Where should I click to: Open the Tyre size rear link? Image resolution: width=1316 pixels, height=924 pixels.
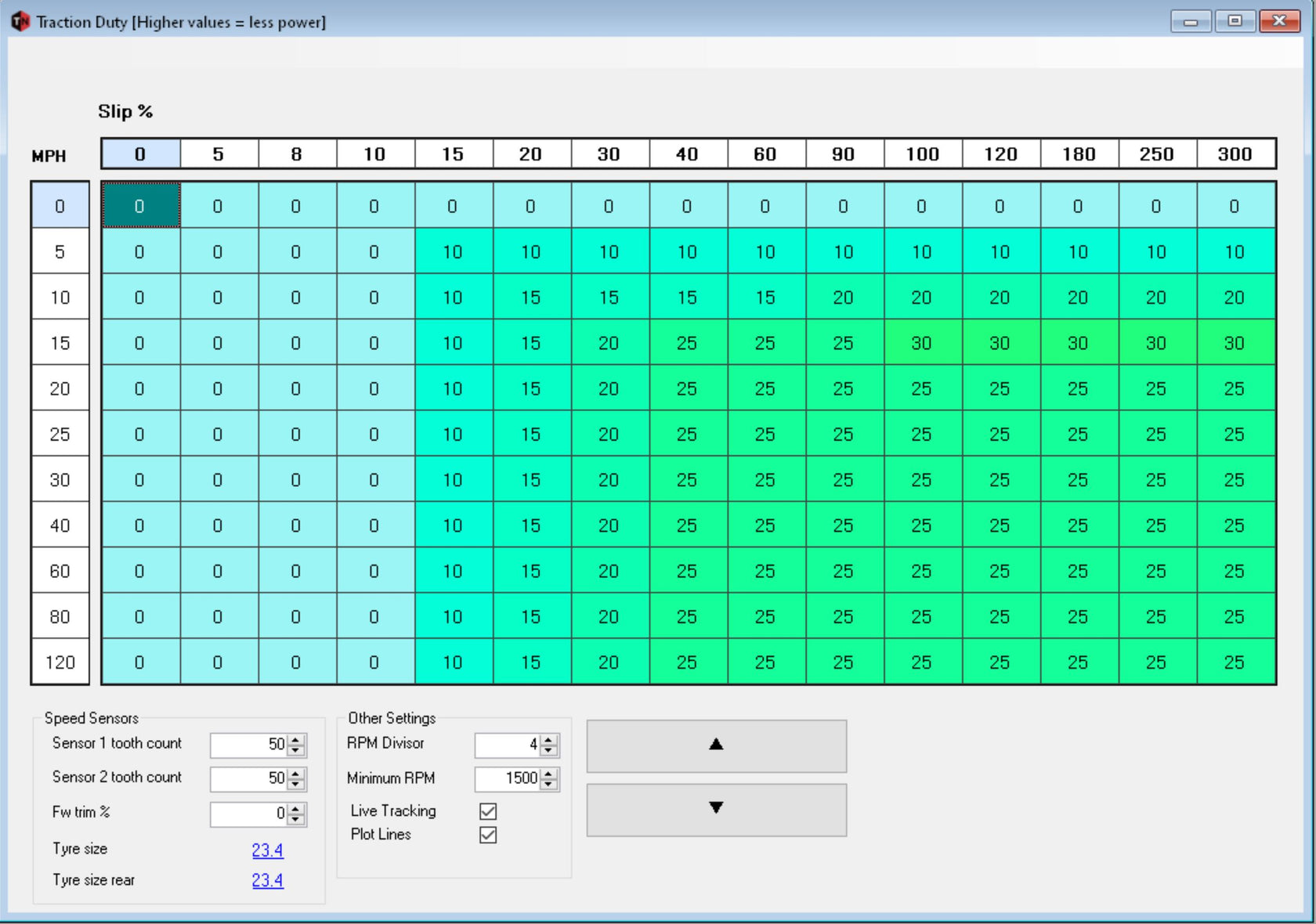[267, 880]
